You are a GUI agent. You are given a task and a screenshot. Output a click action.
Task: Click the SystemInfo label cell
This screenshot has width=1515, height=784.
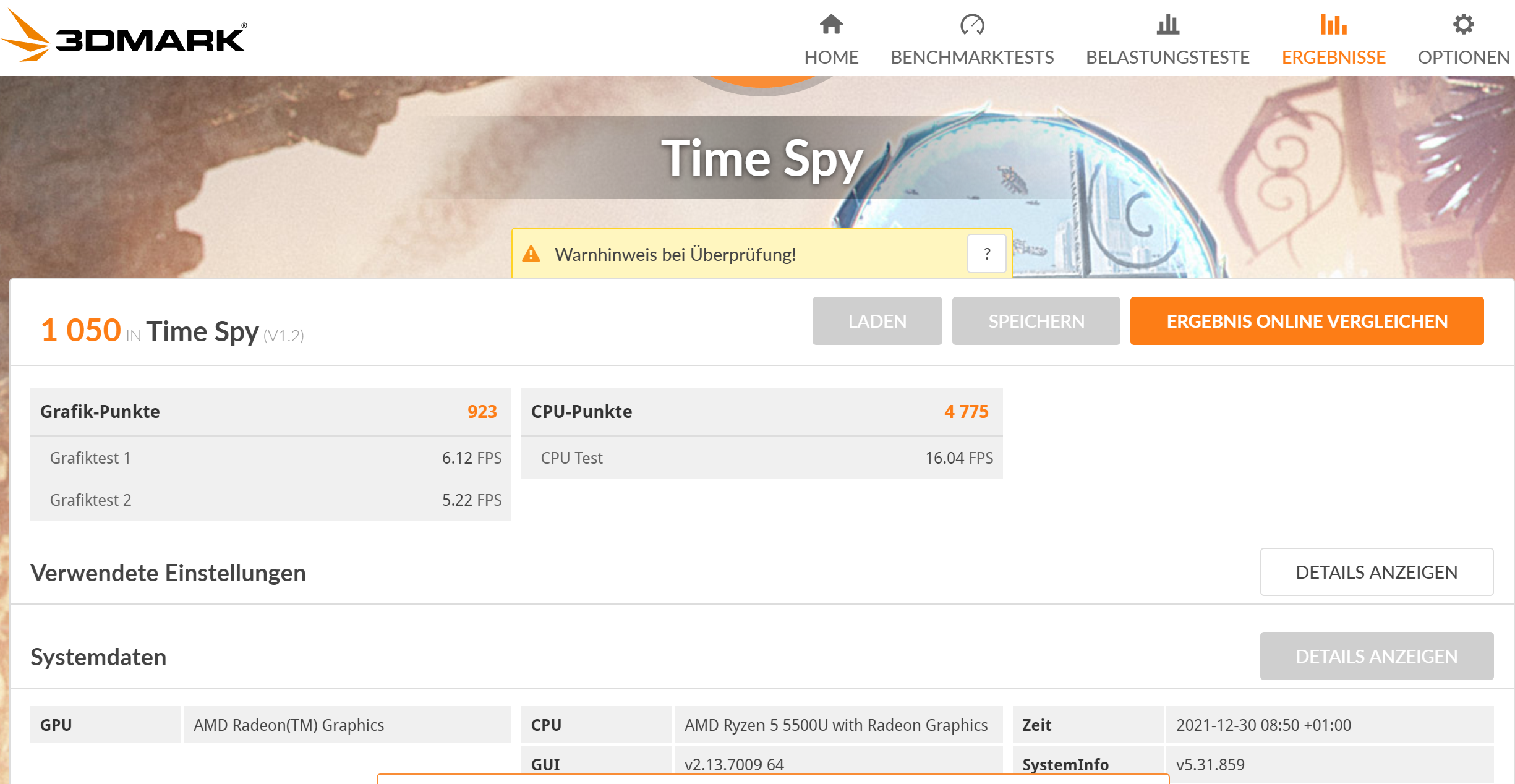1088,765
